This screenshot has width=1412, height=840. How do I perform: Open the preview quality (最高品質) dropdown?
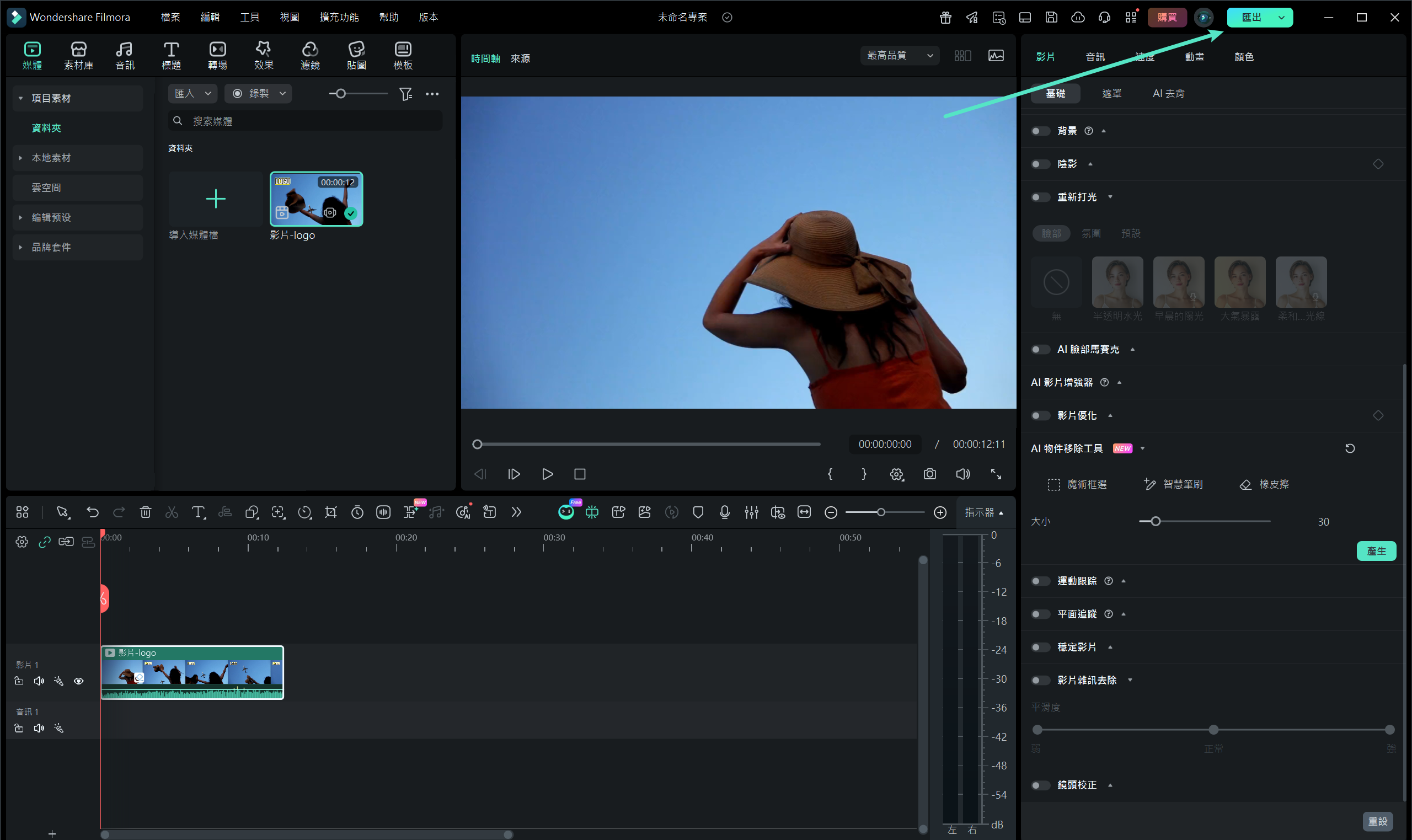coord(899,56)
